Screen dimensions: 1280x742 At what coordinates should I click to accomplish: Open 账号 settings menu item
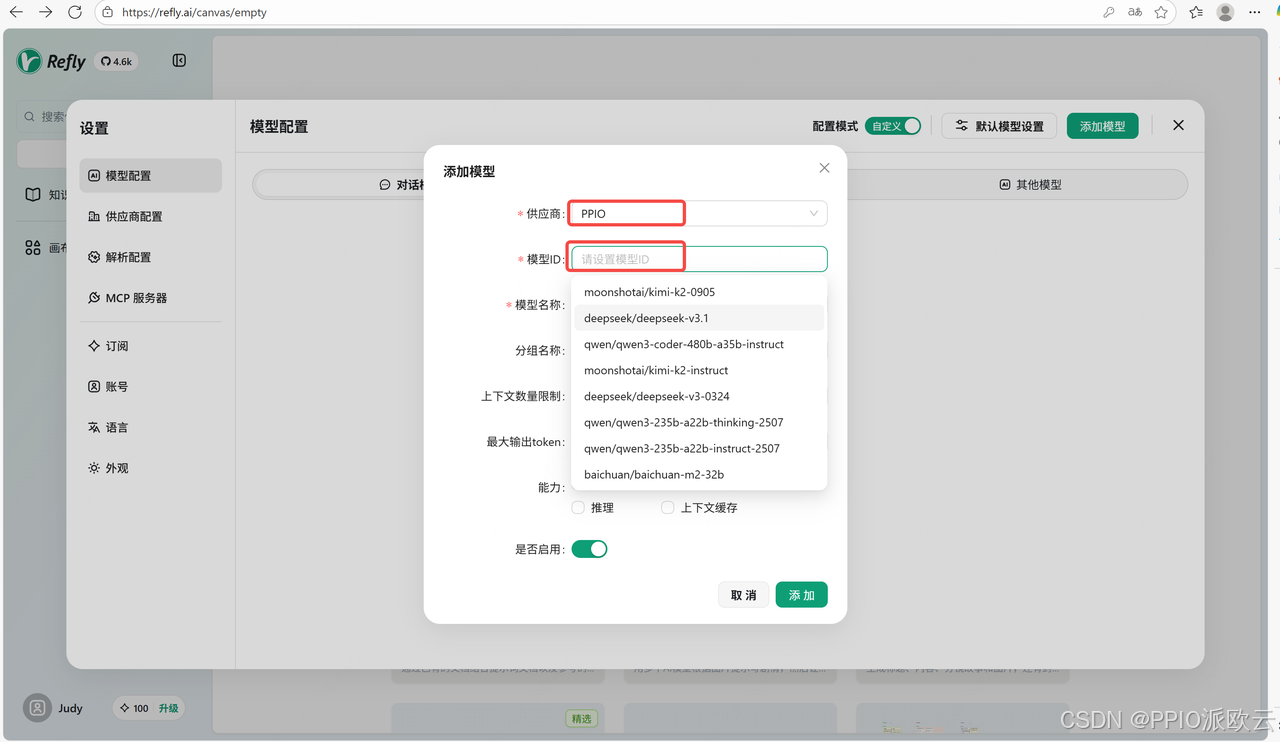point(150,386)
